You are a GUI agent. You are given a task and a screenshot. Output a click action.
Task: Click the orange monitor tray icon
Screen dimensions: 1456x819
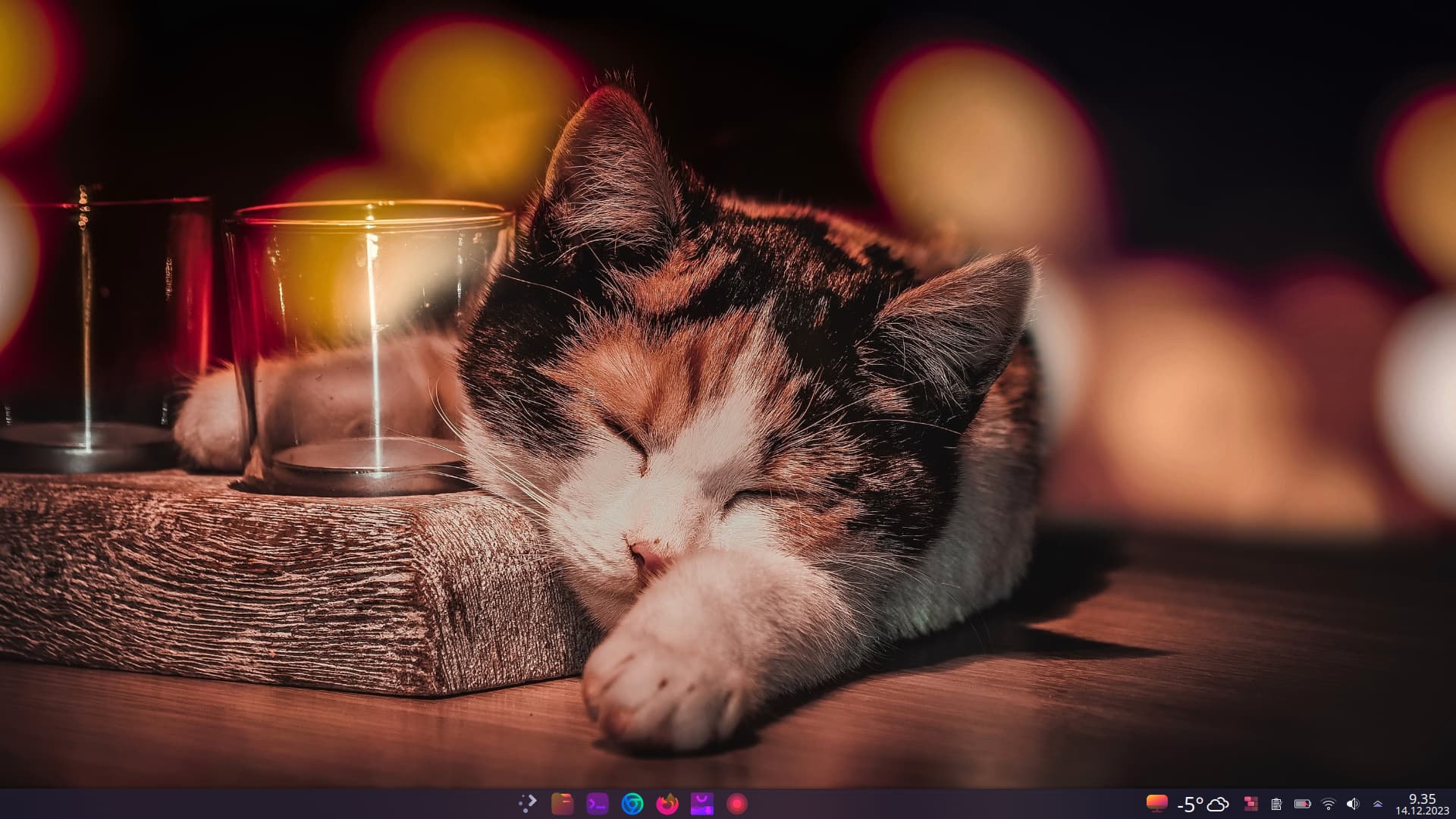1157,804
